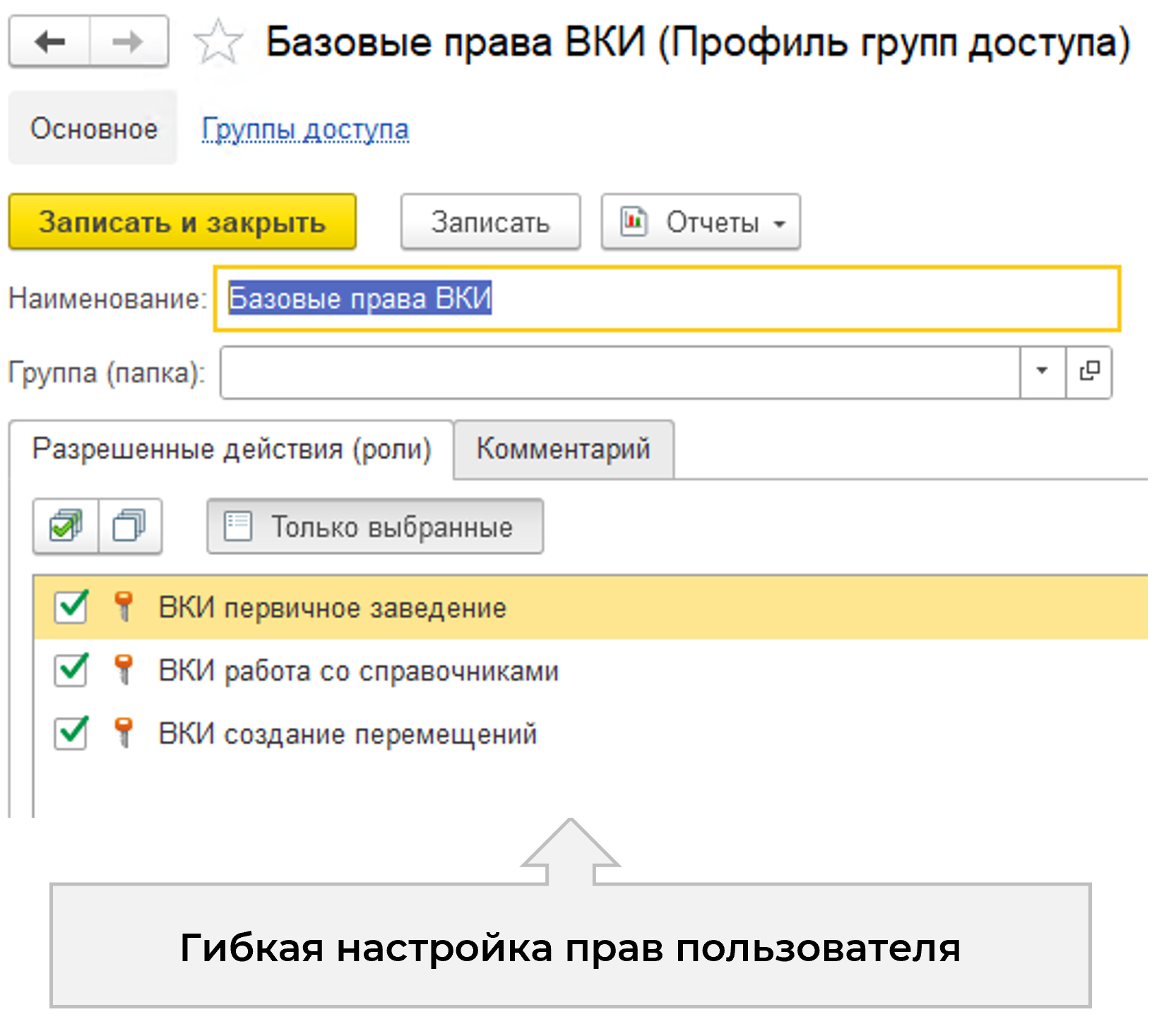Screen dimensions: 1164x1036
Task: Select row text ВКИ работа со справочниками
Action: (359, 670)
